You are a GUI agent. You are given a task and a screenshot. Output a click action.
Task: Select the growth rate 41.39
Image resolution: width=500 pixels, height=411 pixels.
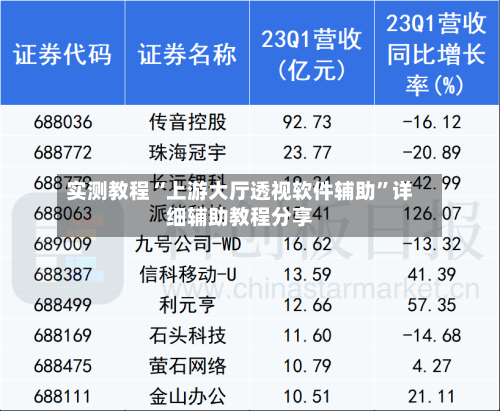[x=432, y=275]
